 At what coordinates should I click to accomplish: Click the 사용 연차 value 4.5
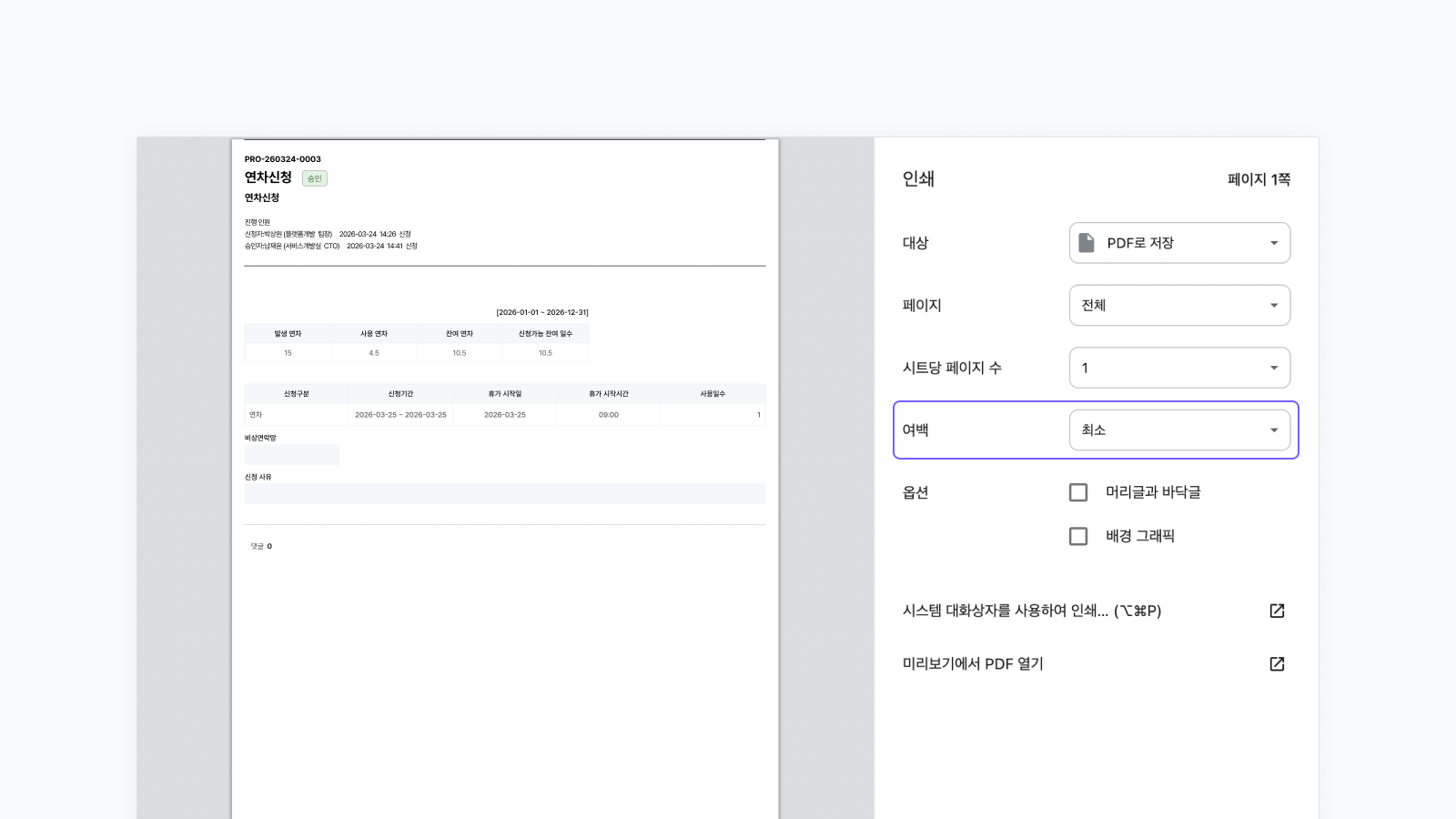point(374,353)
